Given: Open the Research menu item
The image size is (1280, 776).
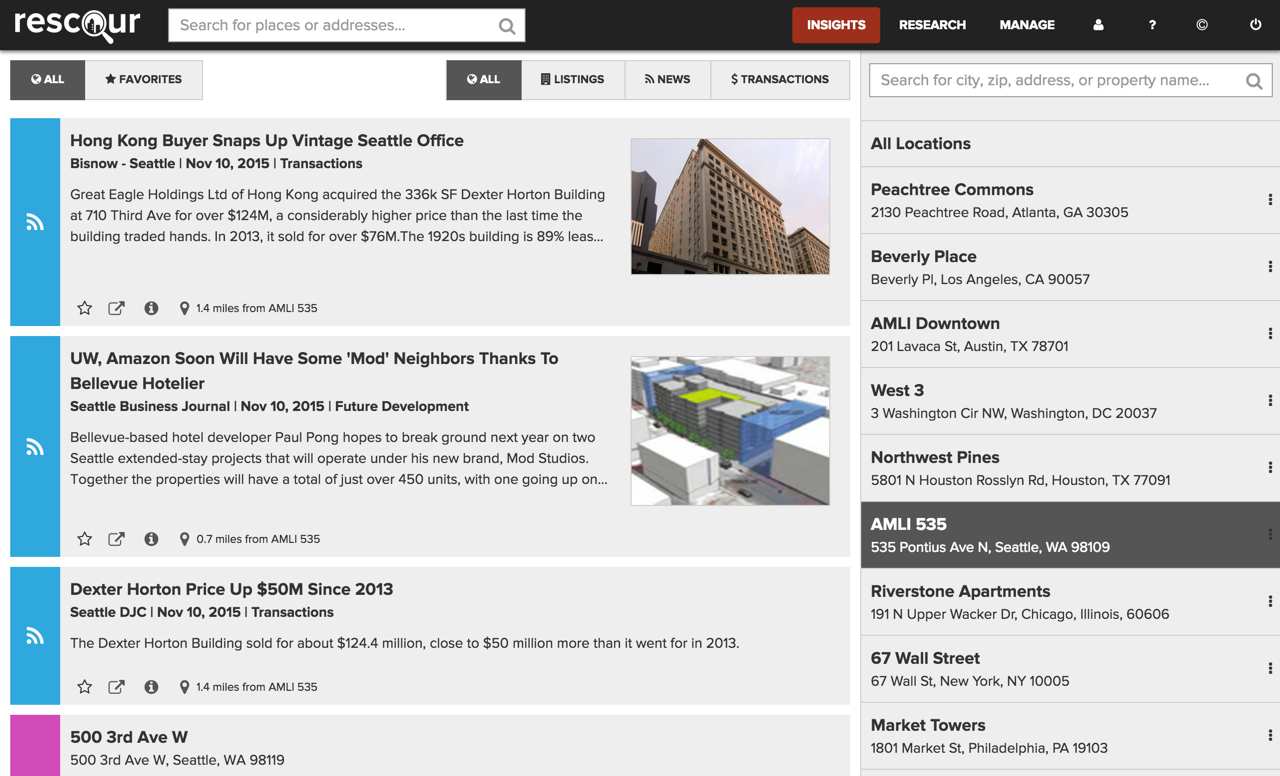Looking at the screenshot, I should (x=932, y=25).
